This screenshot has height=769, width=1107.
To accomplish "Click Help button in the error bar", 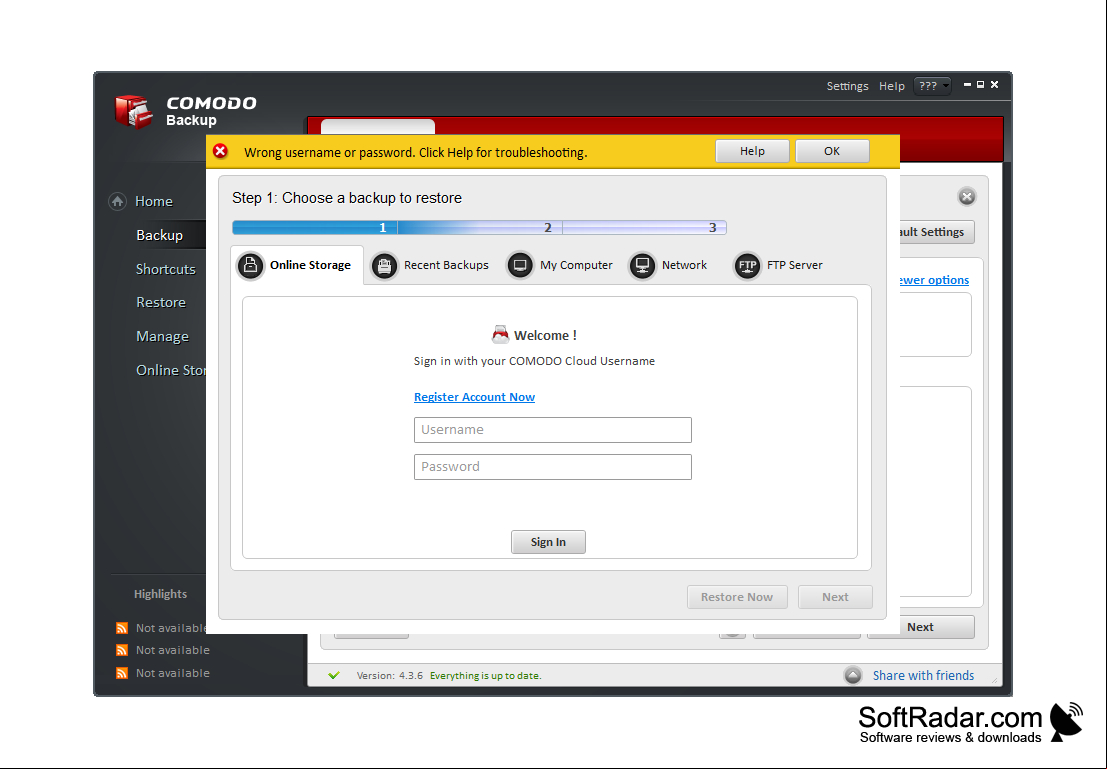I will click(x=753, y=151).
